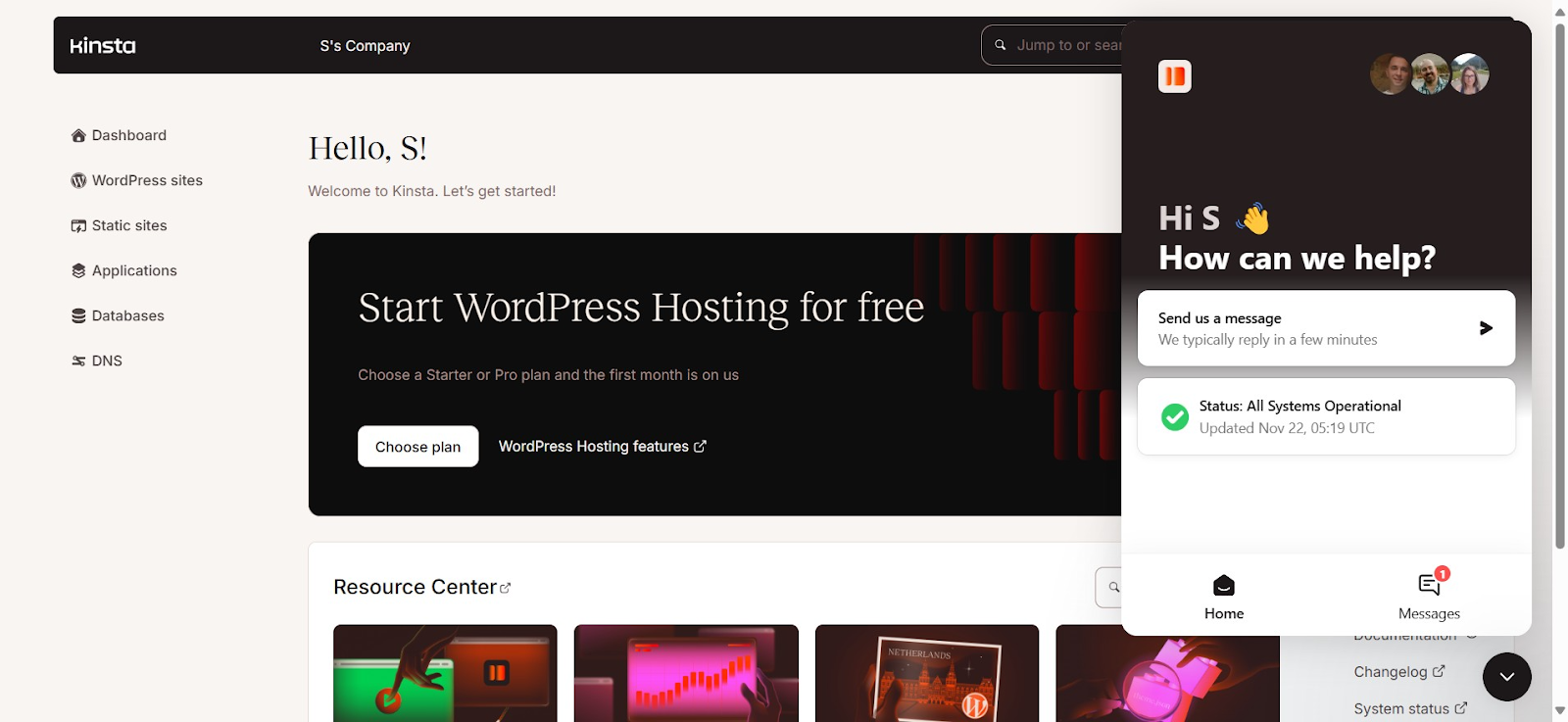The image size is (1568, 722).
Task: Open Applications in the sidebar
Action: click(124, 270)
